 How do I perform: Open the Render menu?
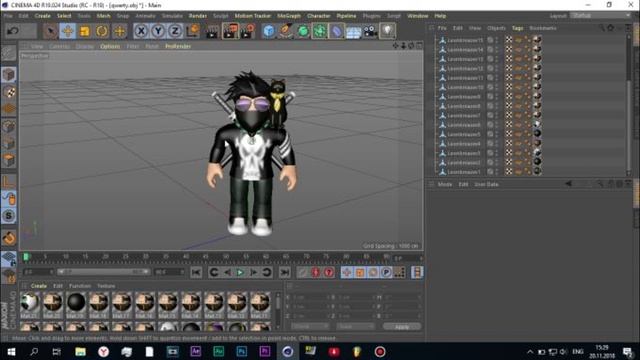(198, 16)
